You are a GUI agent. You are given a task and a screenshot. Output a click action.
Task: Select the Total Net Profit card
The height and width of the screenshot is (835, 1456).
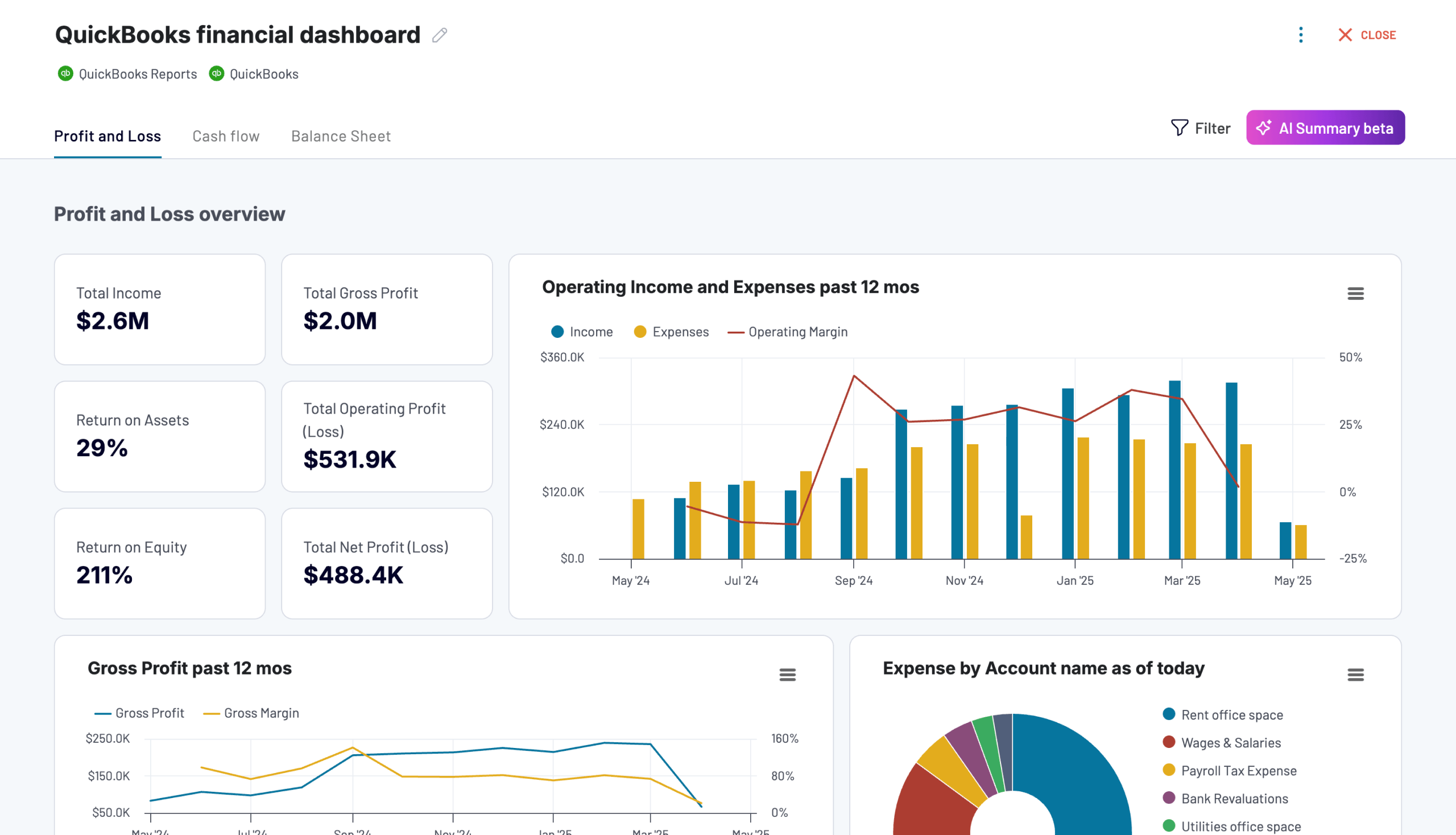[386, 563]
